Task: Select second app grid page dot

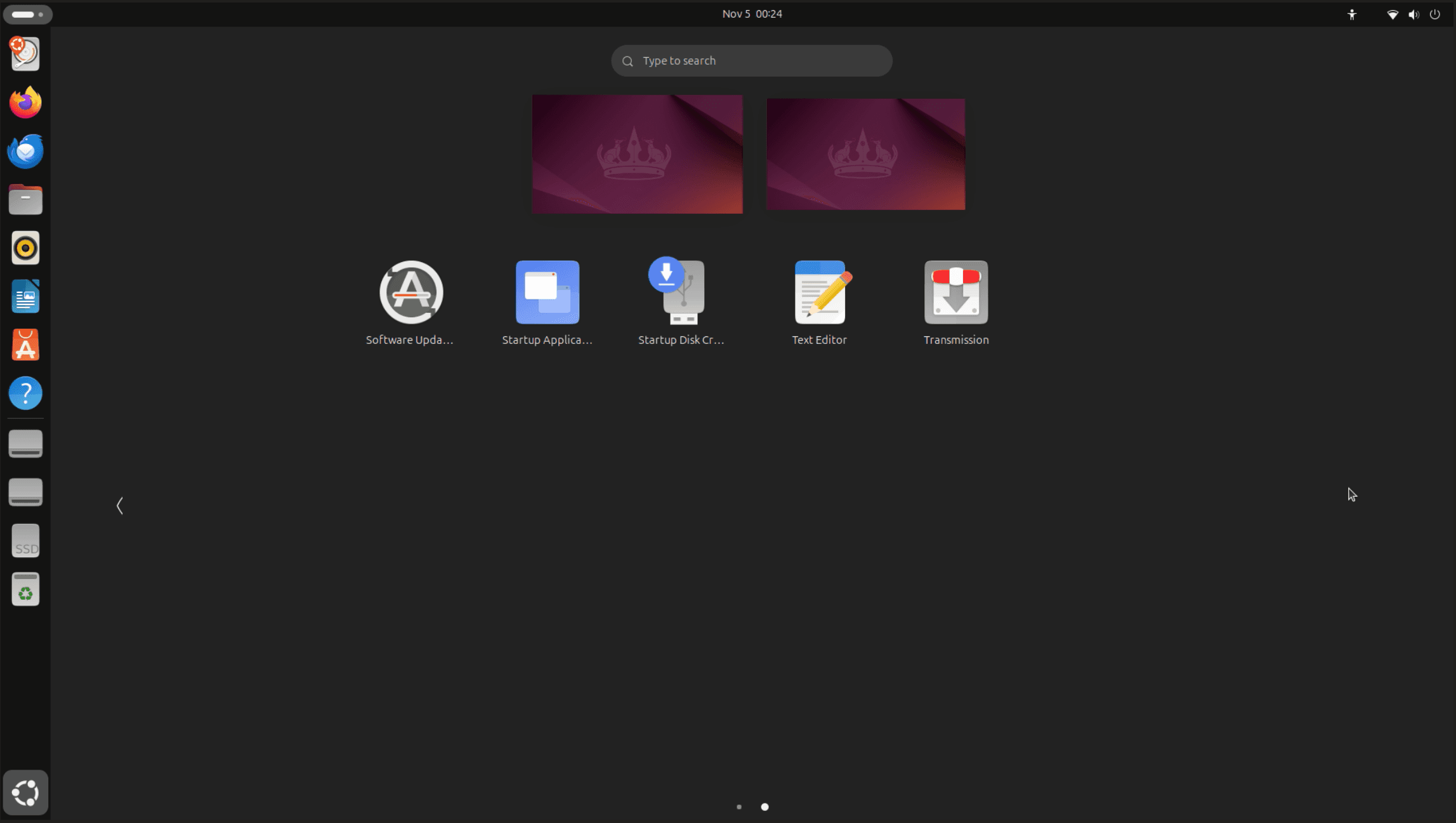Action: pyautogui.click(x=764, y=807)
